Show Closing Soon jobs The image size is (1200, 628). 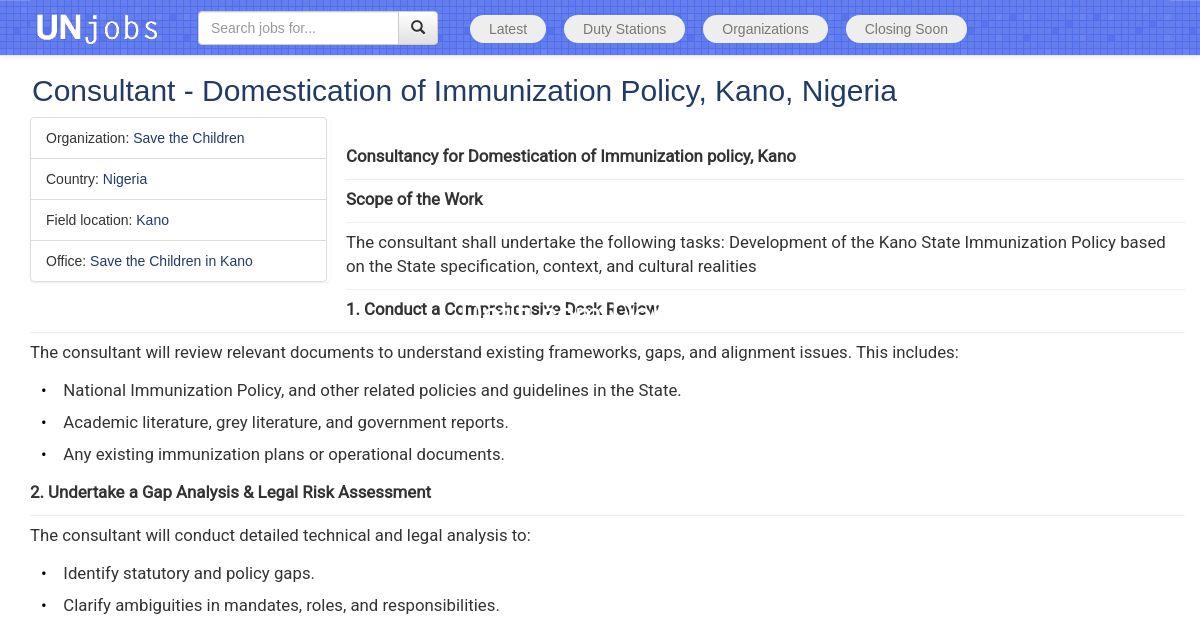coord(906,29)
